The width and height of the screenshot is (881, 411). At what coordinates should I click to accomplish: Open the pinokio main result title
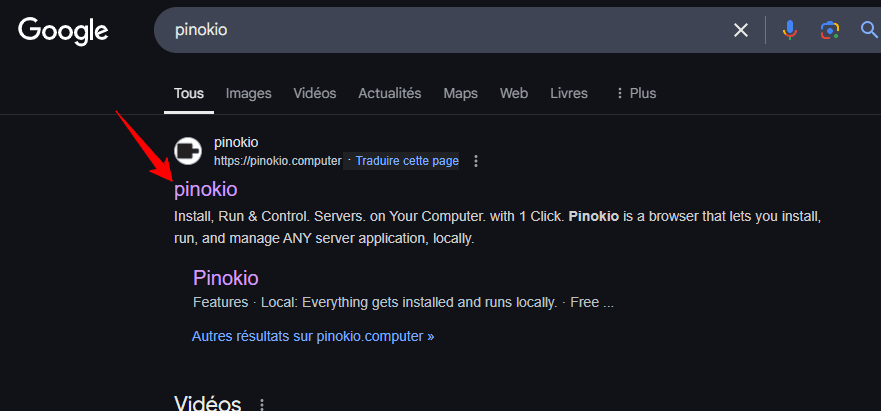pos(206,190)
